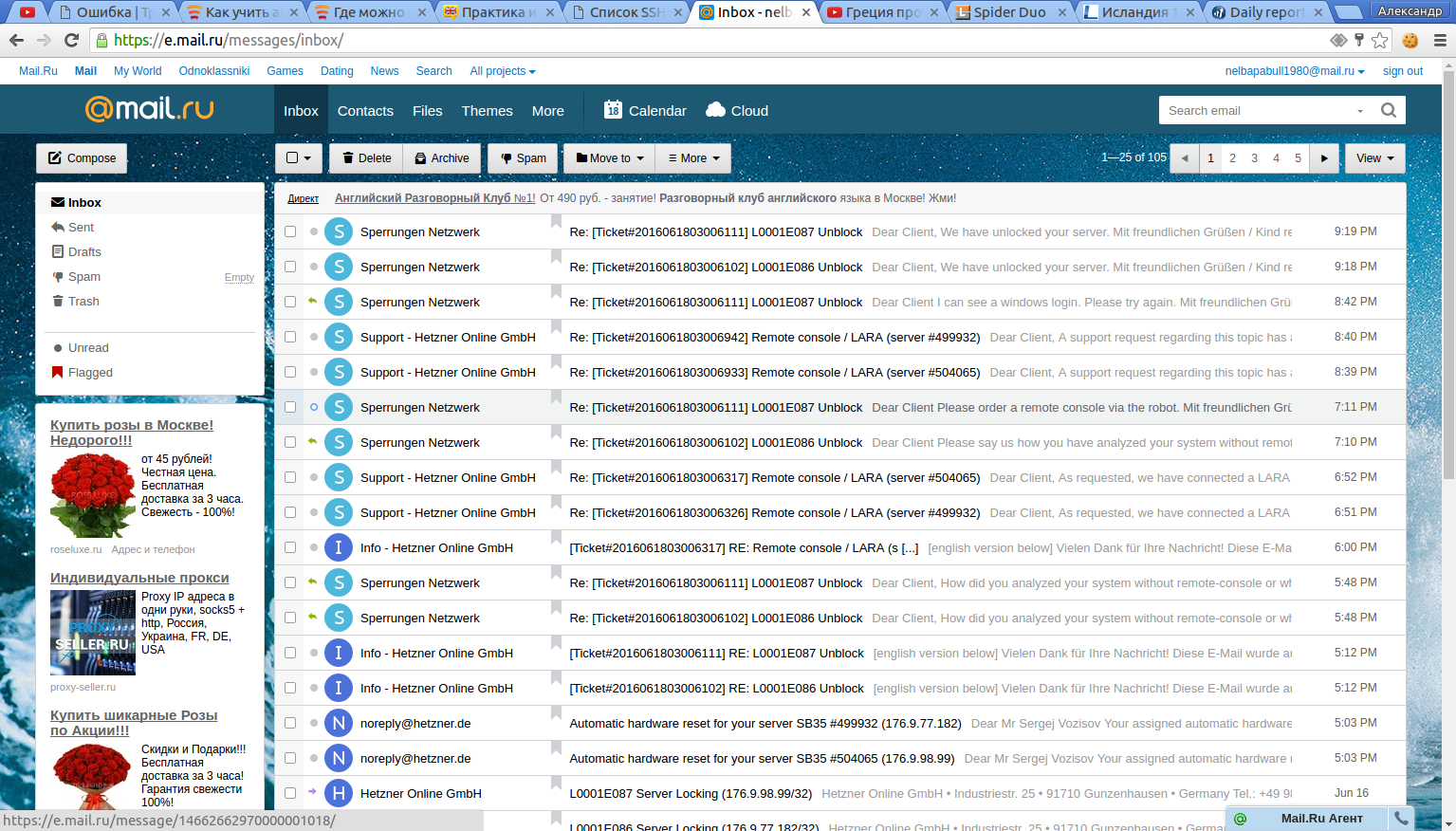Expand the More actions dropdown in toolbar
Viewport: 1456px width, 831px height.
(x=693, y=158)
